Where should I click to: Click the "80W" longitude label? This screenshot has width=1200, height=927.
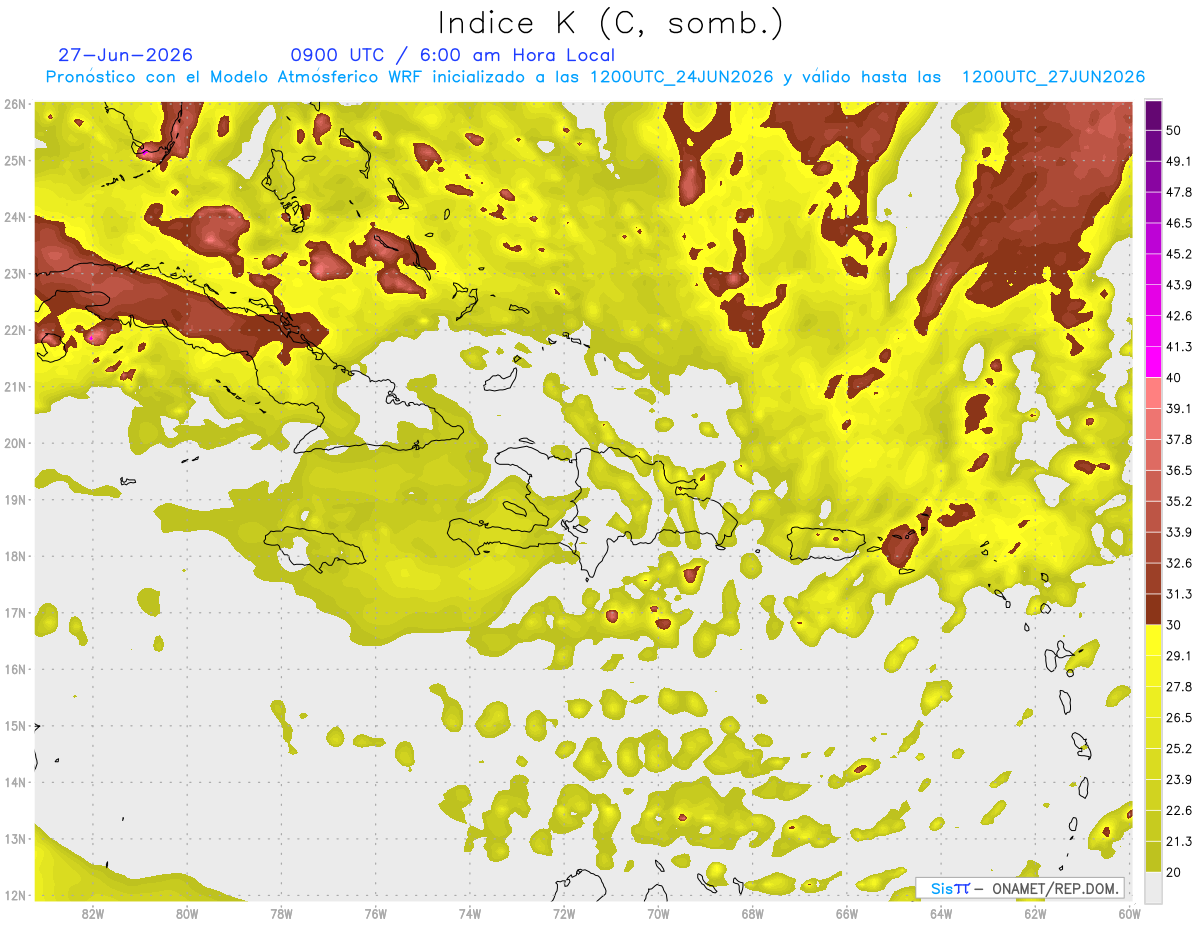coord(187,914)
